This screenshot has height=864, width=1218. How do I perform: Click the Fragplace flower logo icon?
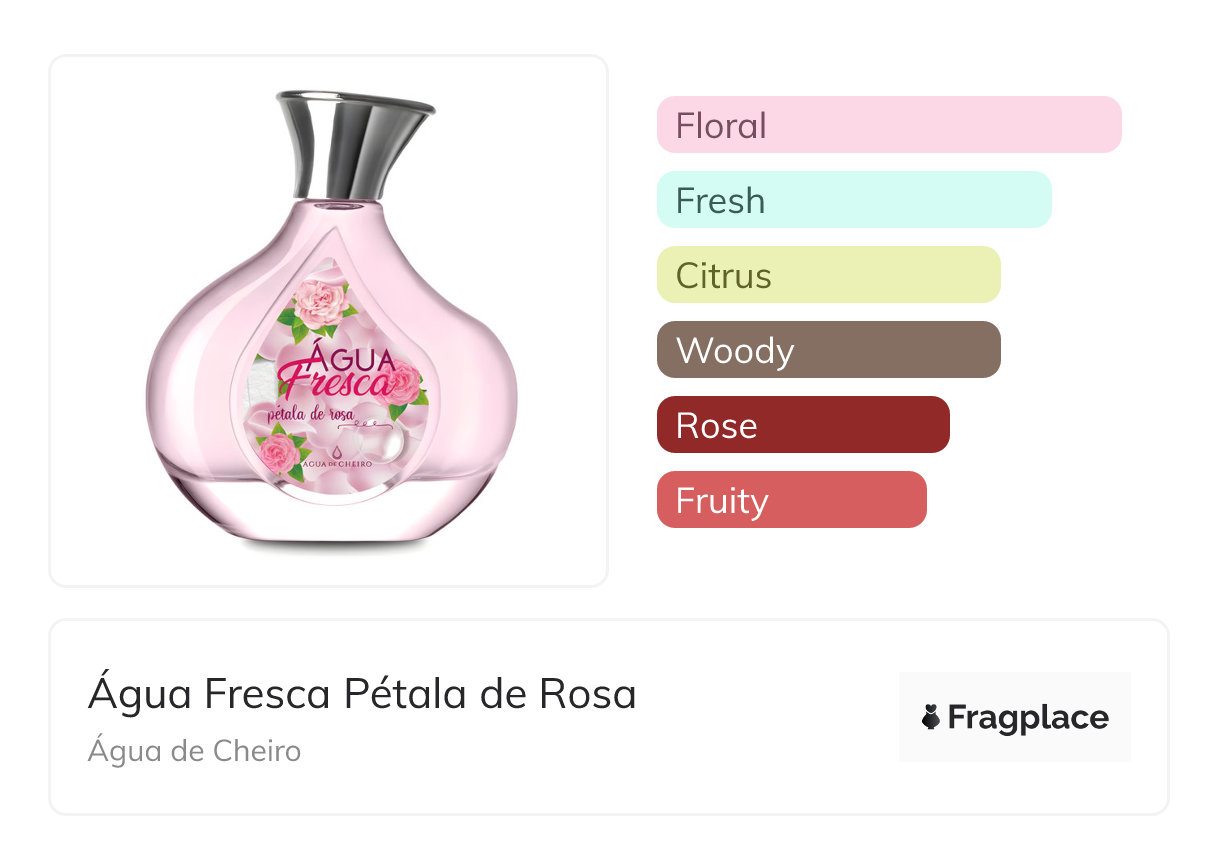pyautogui.click(x=931, y=718)
